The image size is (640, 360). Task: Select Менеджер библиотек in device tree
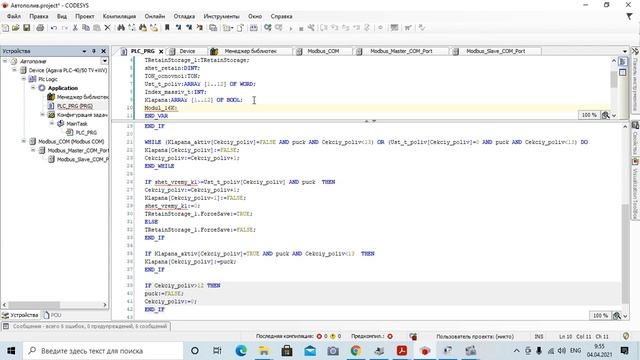coord(82,97)
